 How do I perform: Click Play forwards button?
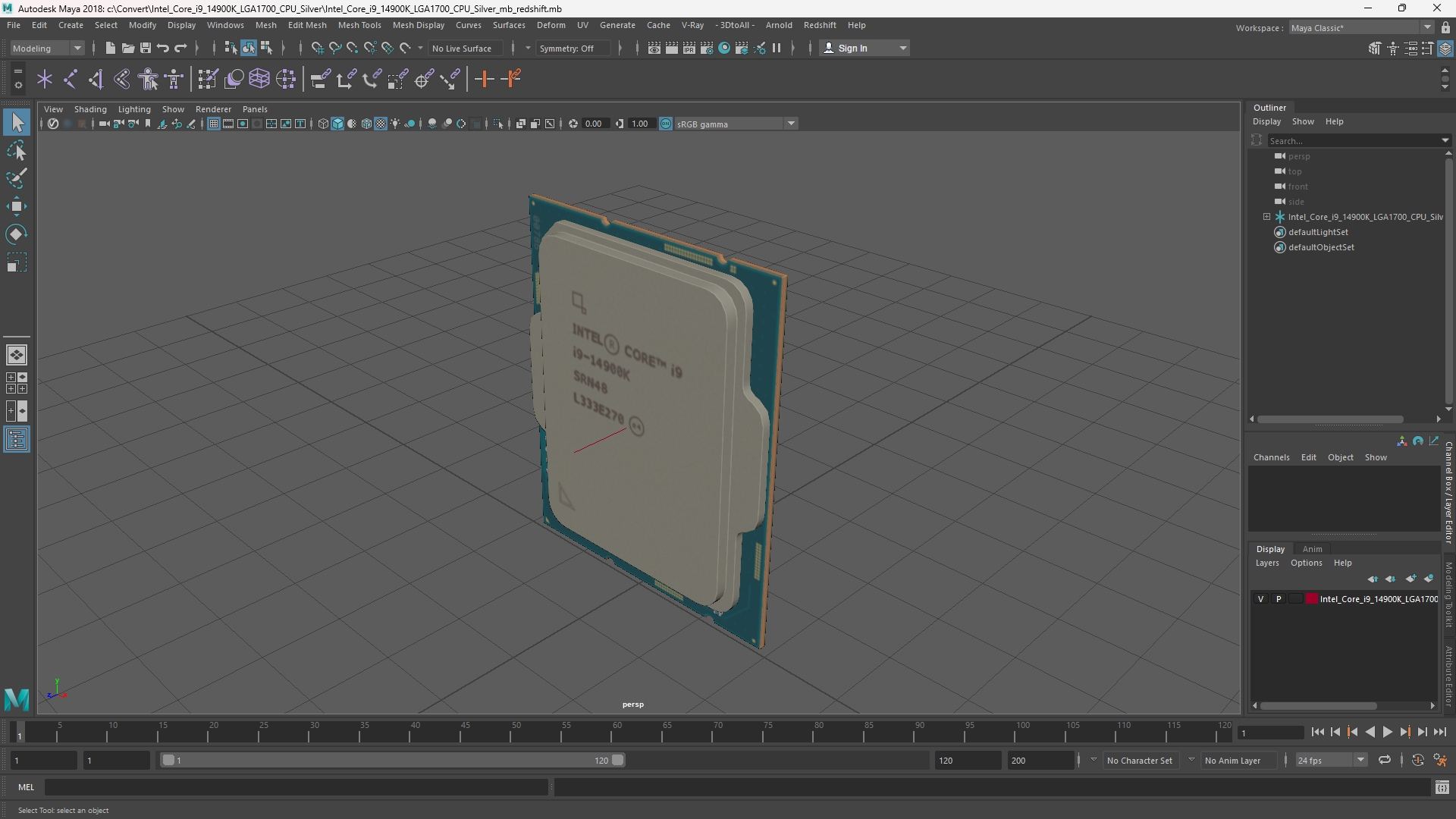[1387, 732]
